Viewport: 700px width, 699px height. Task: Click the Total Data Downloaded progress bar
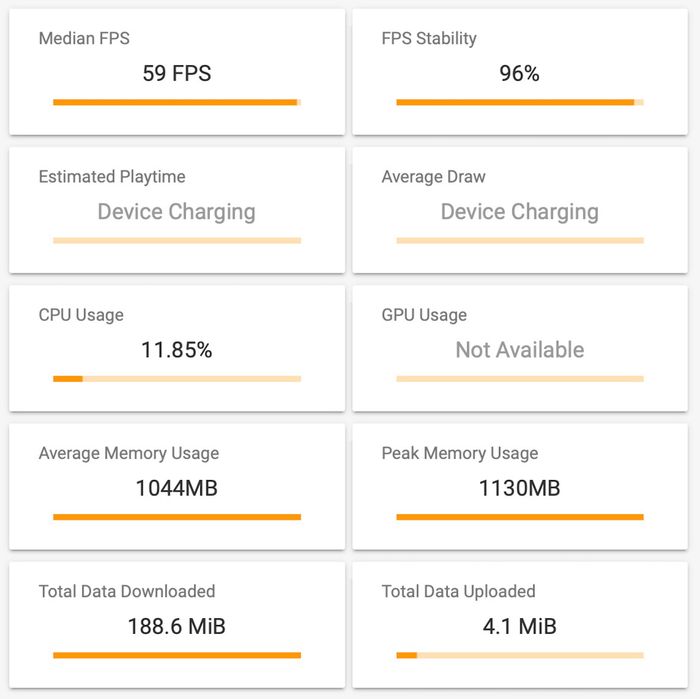[x=177, y=655]
